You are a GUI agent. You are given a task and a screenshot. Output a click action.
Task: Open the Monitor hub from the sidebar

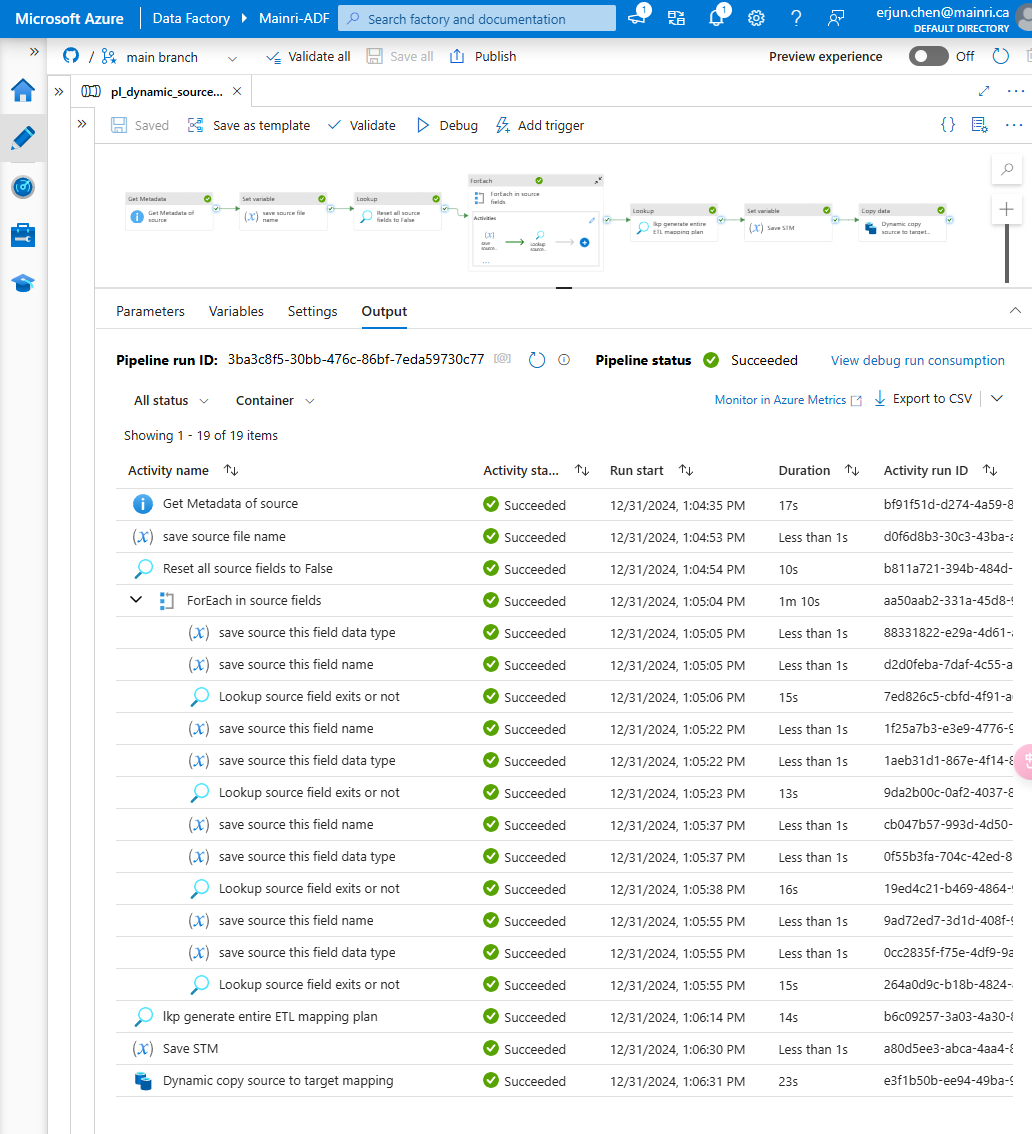22,186
